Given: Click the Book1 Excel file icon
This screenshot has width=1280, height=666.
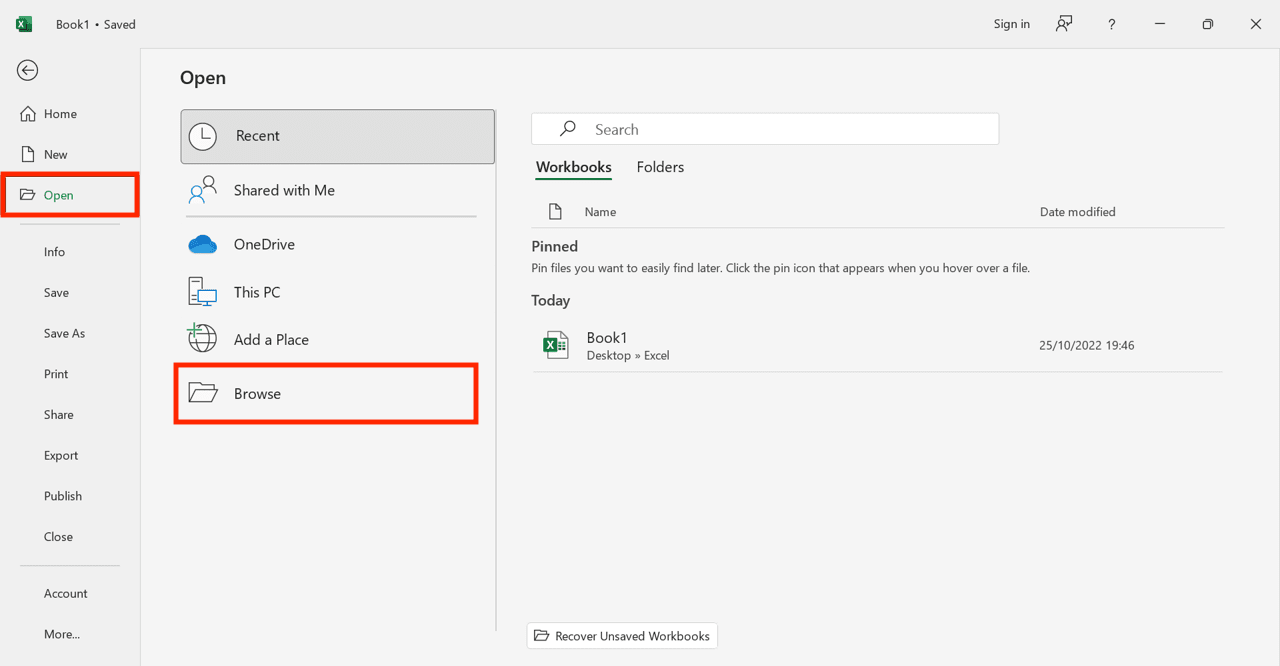Looking at the screenshot, I should coord(556,345).
